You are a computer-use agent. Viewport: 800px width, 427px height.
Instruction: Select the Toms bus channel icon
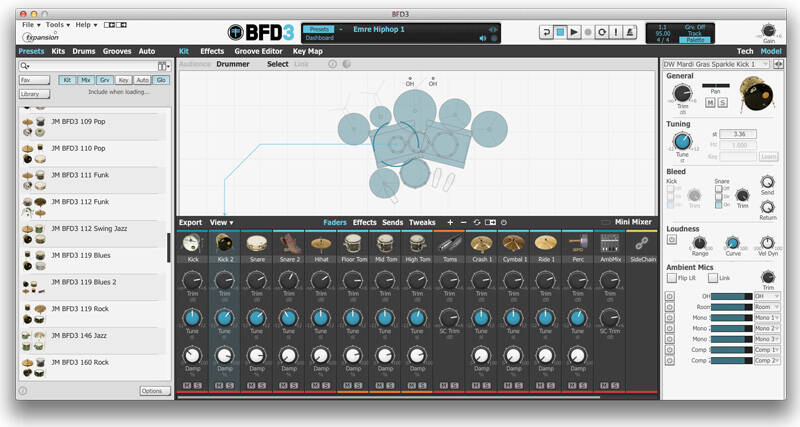[449, 243]
